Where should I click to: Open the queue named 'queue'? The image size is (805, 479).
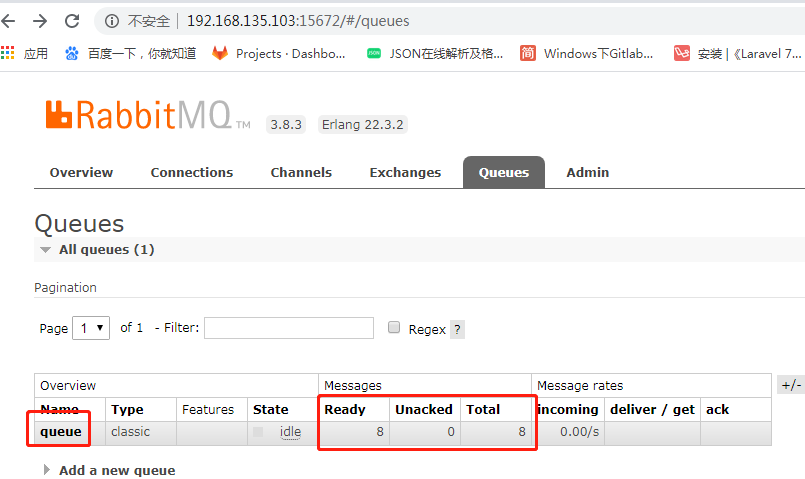coord(61,432)
